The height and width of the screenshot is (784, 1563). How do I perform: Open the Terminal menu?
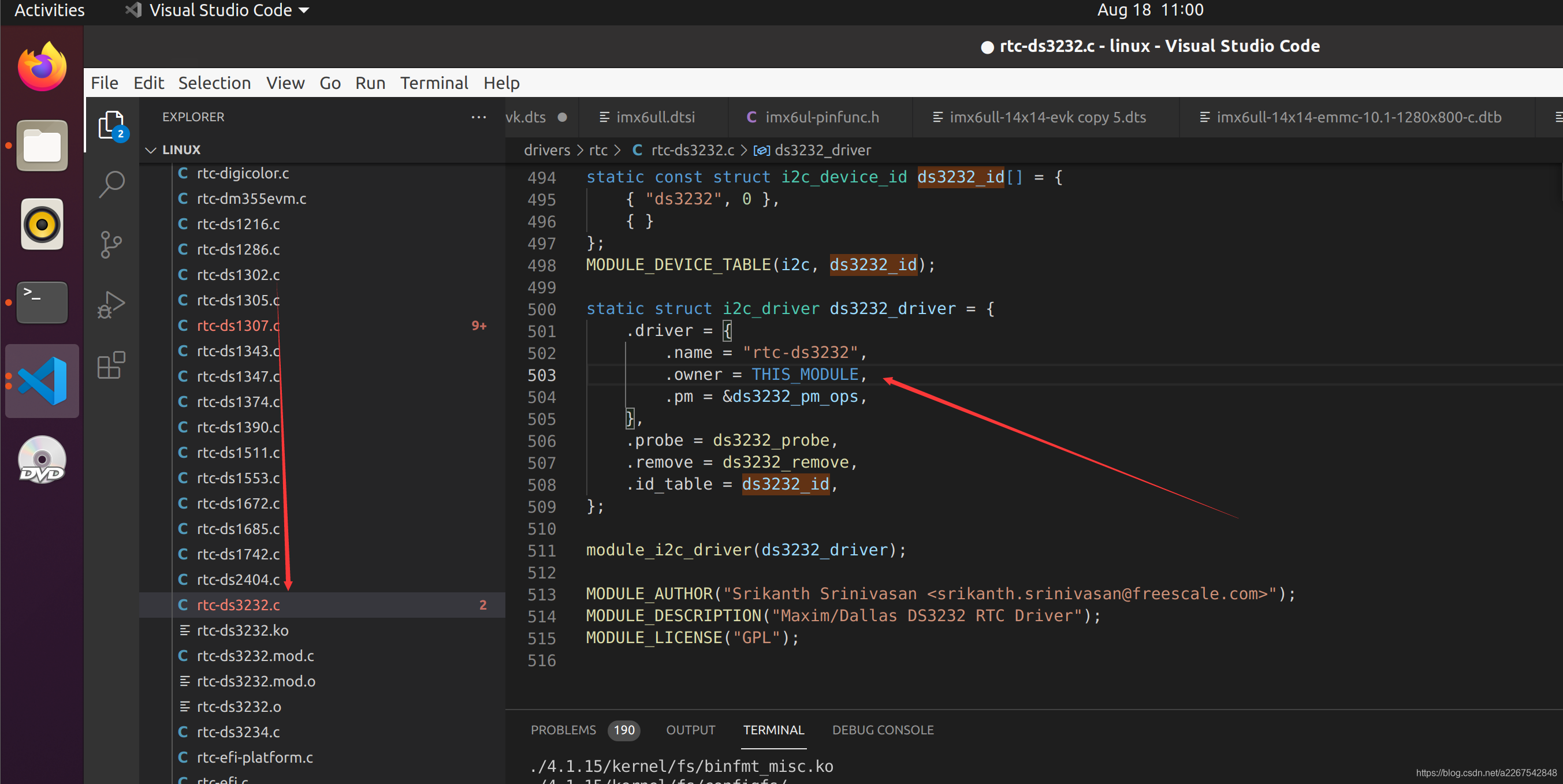[x=433, y=83]
